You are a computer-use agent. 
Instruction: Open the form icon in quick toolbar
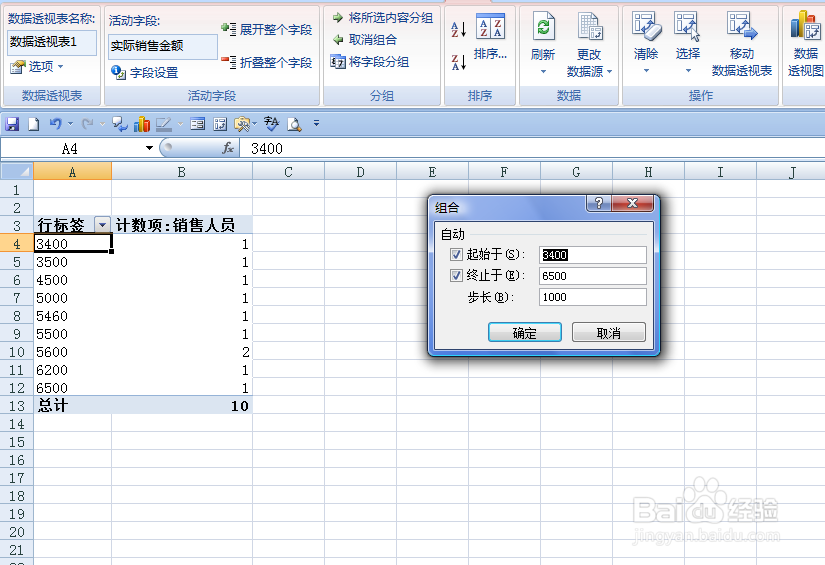(198, 124)
